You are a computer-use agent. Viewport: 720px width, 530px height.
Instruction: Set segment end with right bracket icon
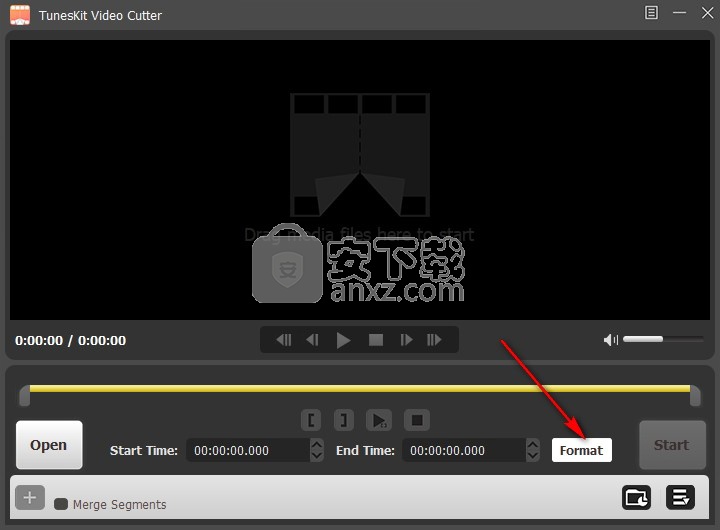click(x=343, y=420)
